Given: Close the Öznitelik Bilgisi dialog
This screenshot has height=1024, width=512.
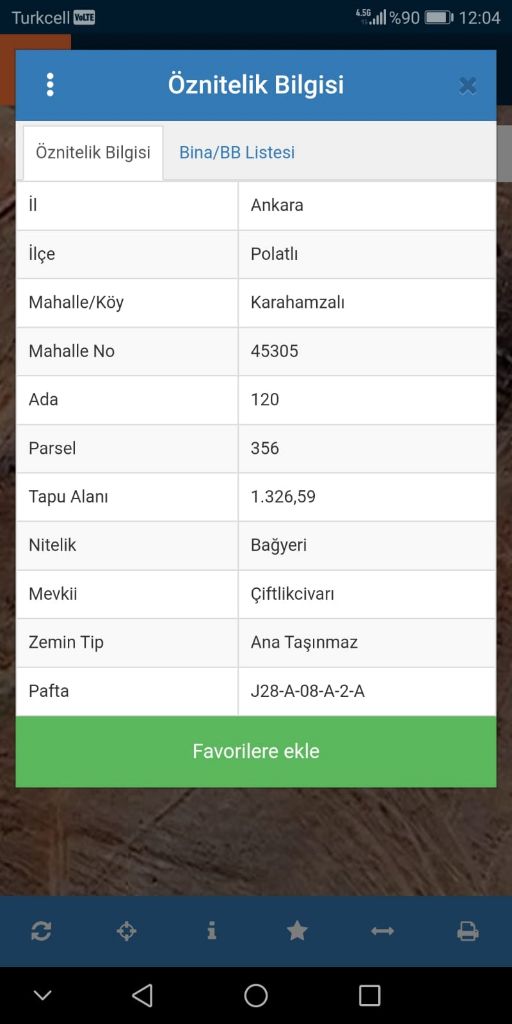Looking at the screenshot, I should 468,86.
